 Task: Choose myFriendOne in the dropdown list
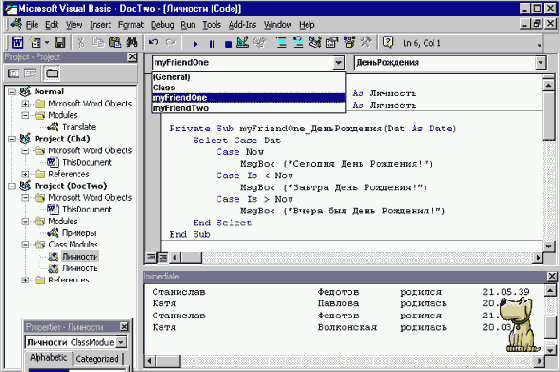click(249, 97)
